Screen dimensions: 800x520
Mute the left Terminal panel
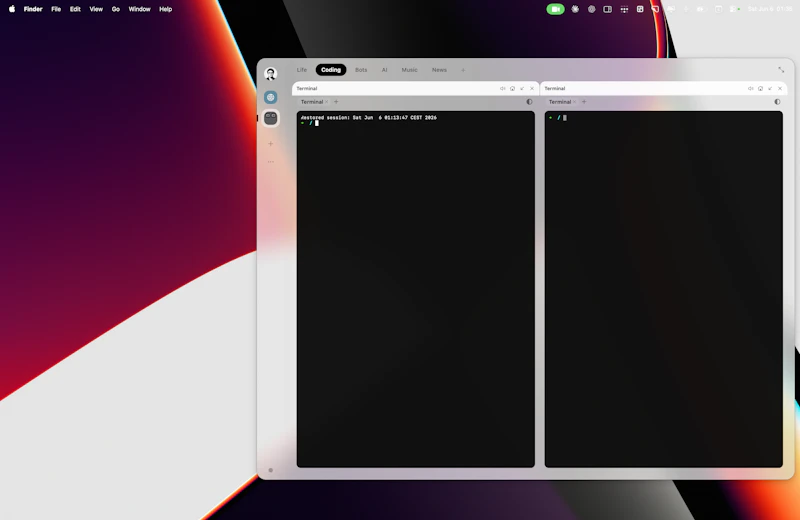point(503,88)
